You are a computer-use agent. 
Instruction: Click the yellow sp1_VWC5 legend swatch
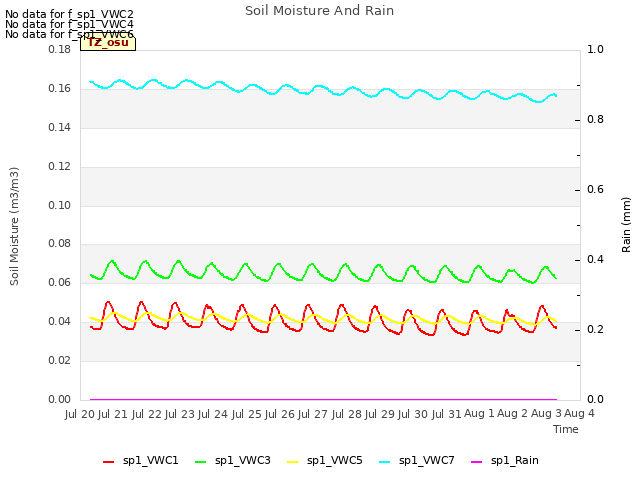pyautogui.click(x=293, y=462)
